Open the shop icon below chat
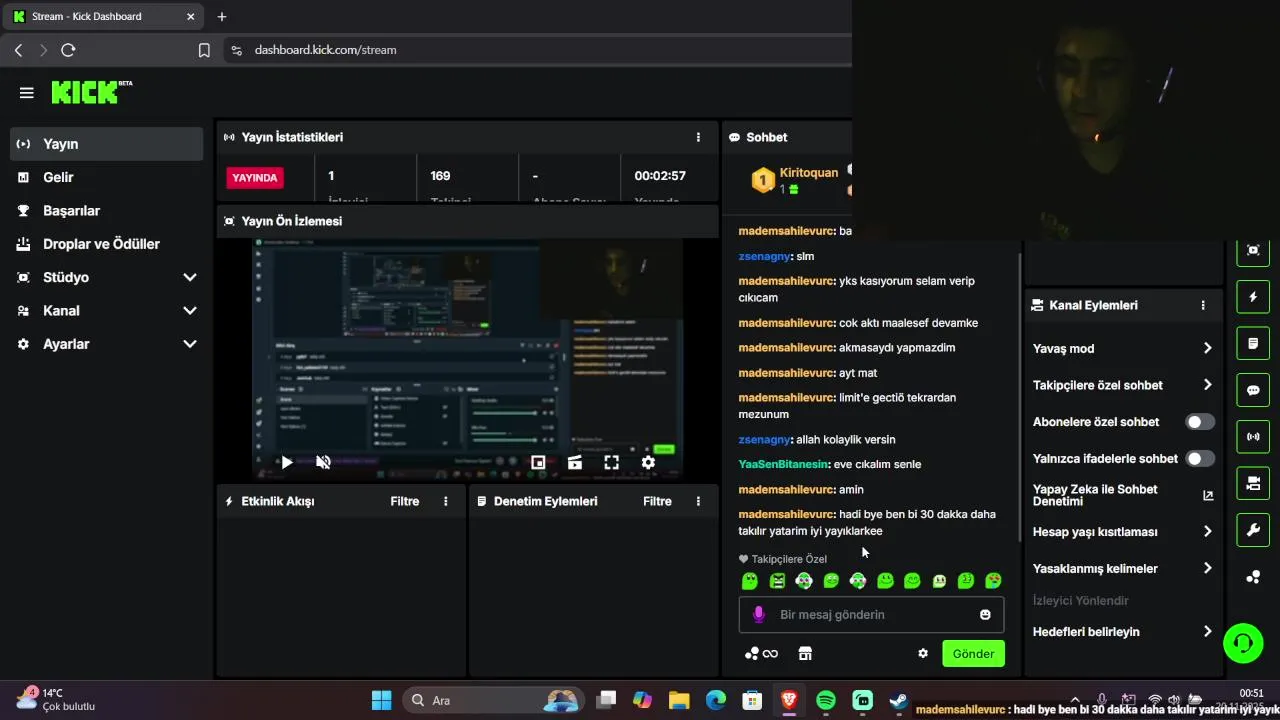The width and height of the screenshot is (1280, 720). 805,654
